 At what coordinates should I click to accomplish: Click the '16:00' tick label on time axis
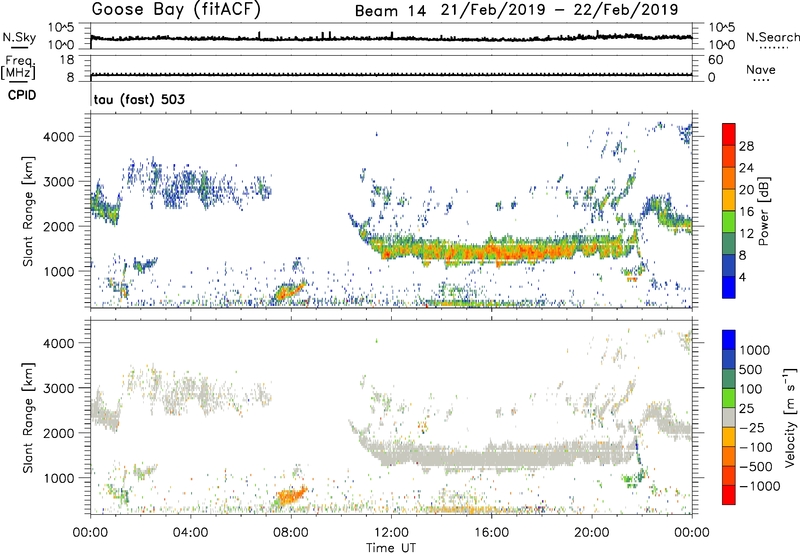(x=491, y=533)
